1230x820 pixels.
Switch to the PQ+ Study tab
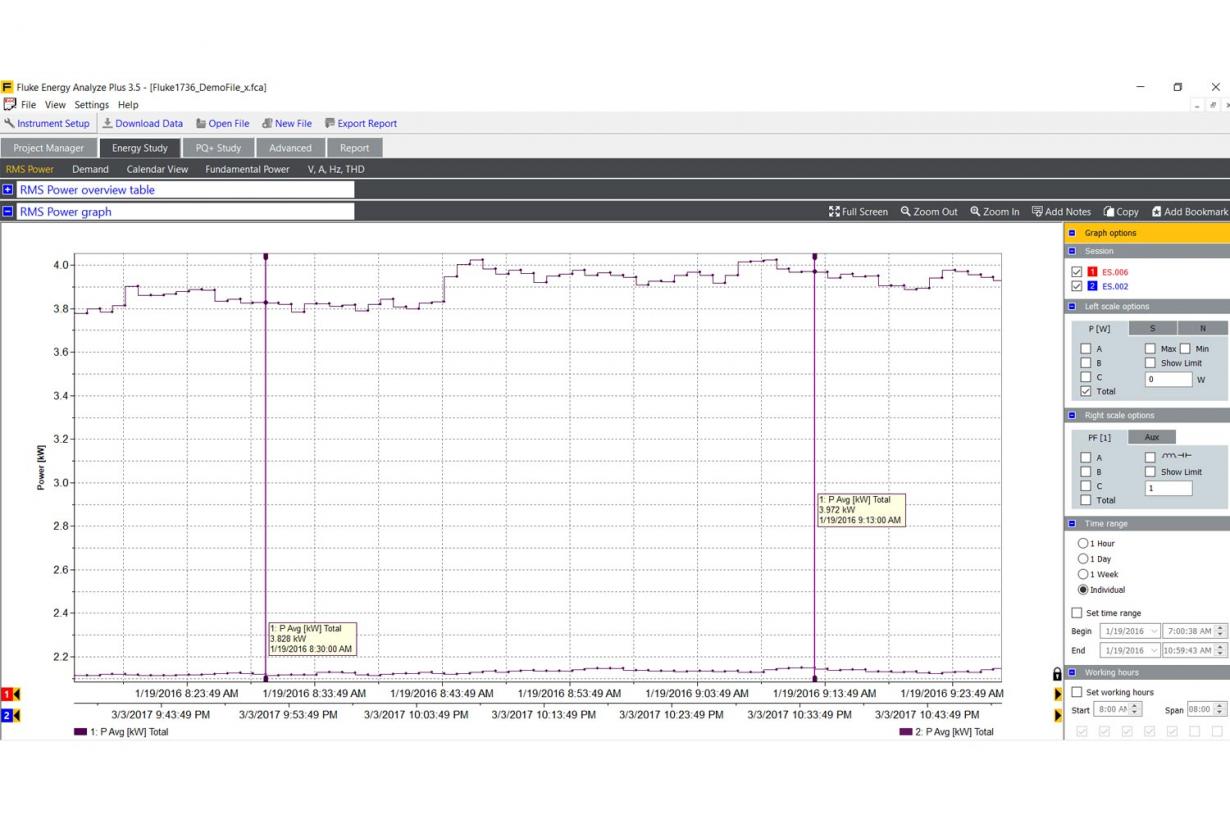tap(218, 146)
